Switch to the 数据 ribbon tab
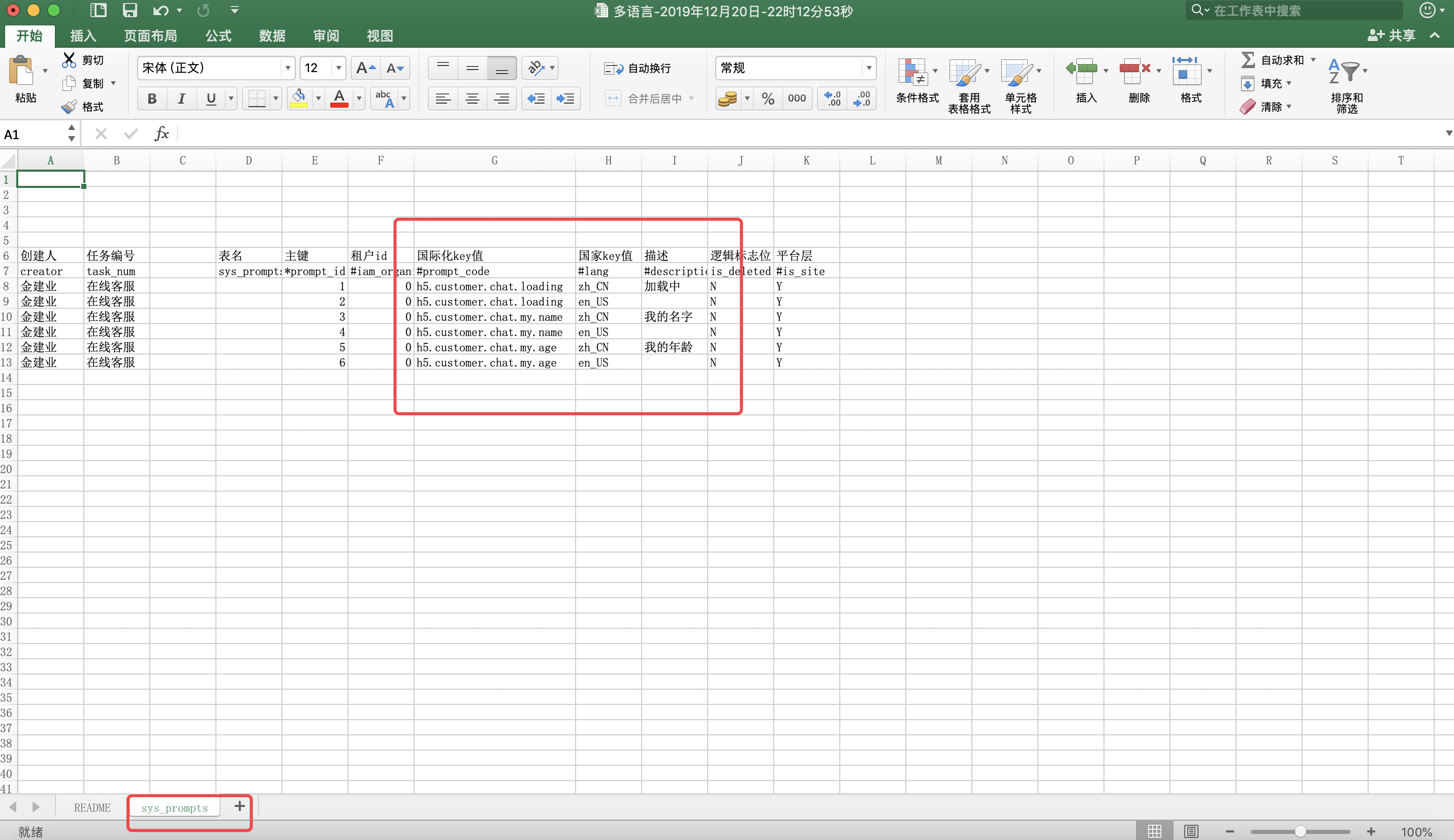This screenshot has width=1454, height=840. pos(272,36)
